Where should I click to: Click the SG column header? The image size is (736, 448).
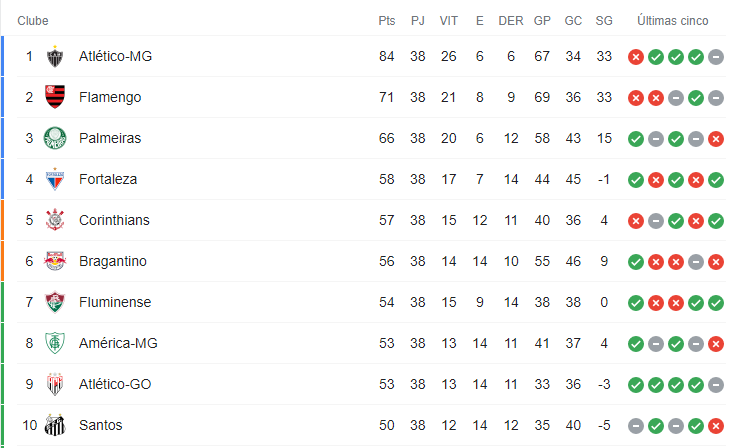coord(604,21)
